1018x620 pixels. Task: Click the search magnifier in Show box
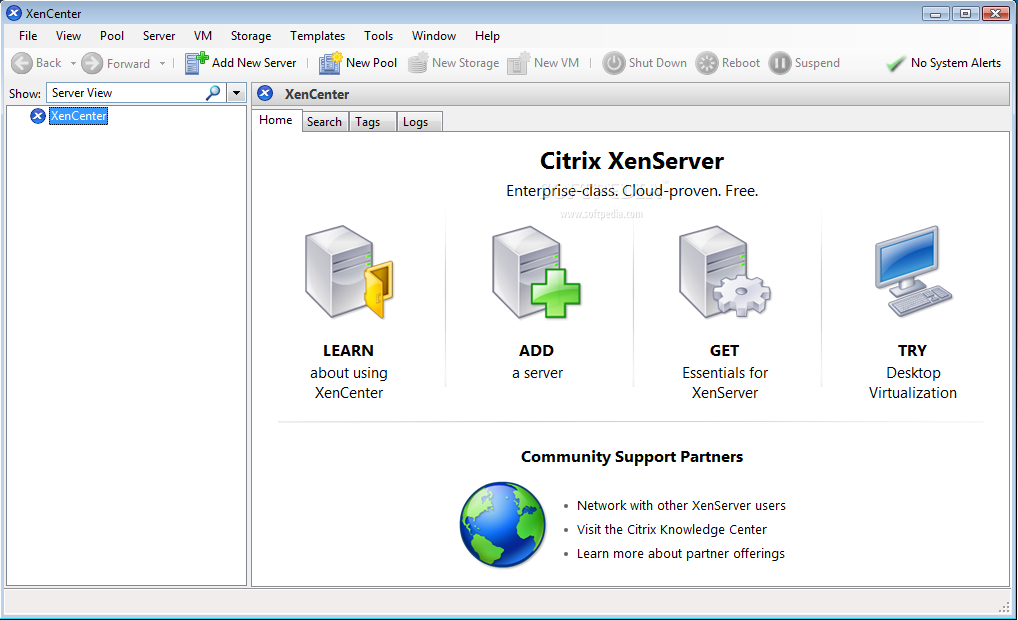(x=213, y=93)
